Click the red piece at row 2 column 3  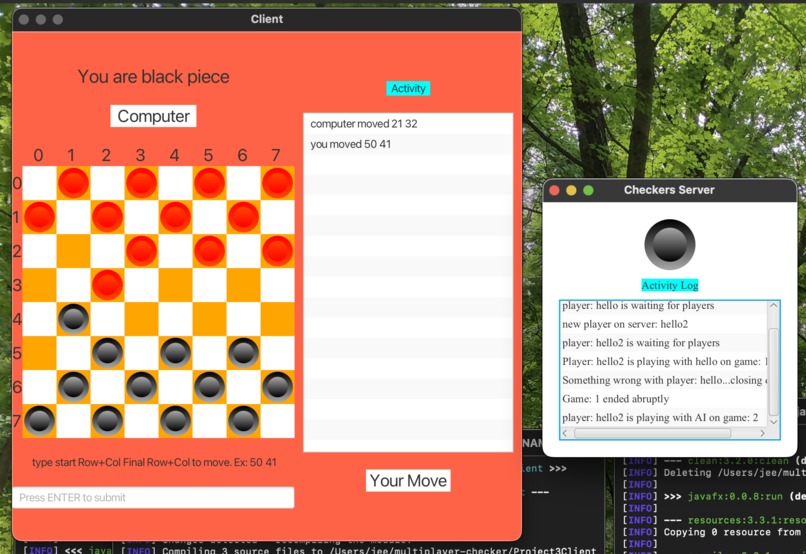point(141,251)
